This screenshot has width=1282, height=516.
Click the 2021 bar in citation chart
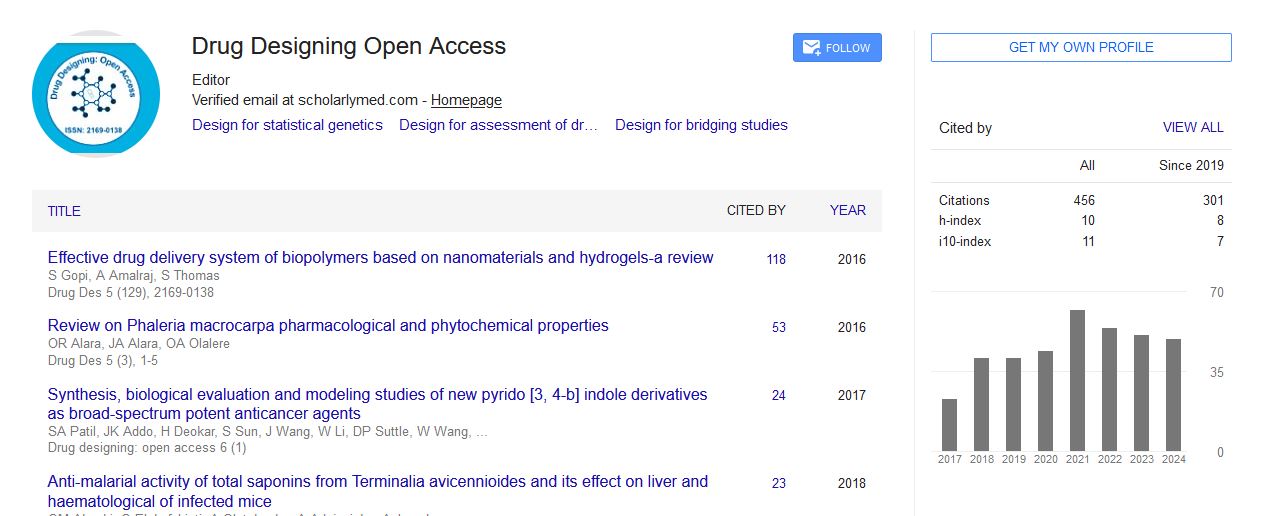(1077, 381)
